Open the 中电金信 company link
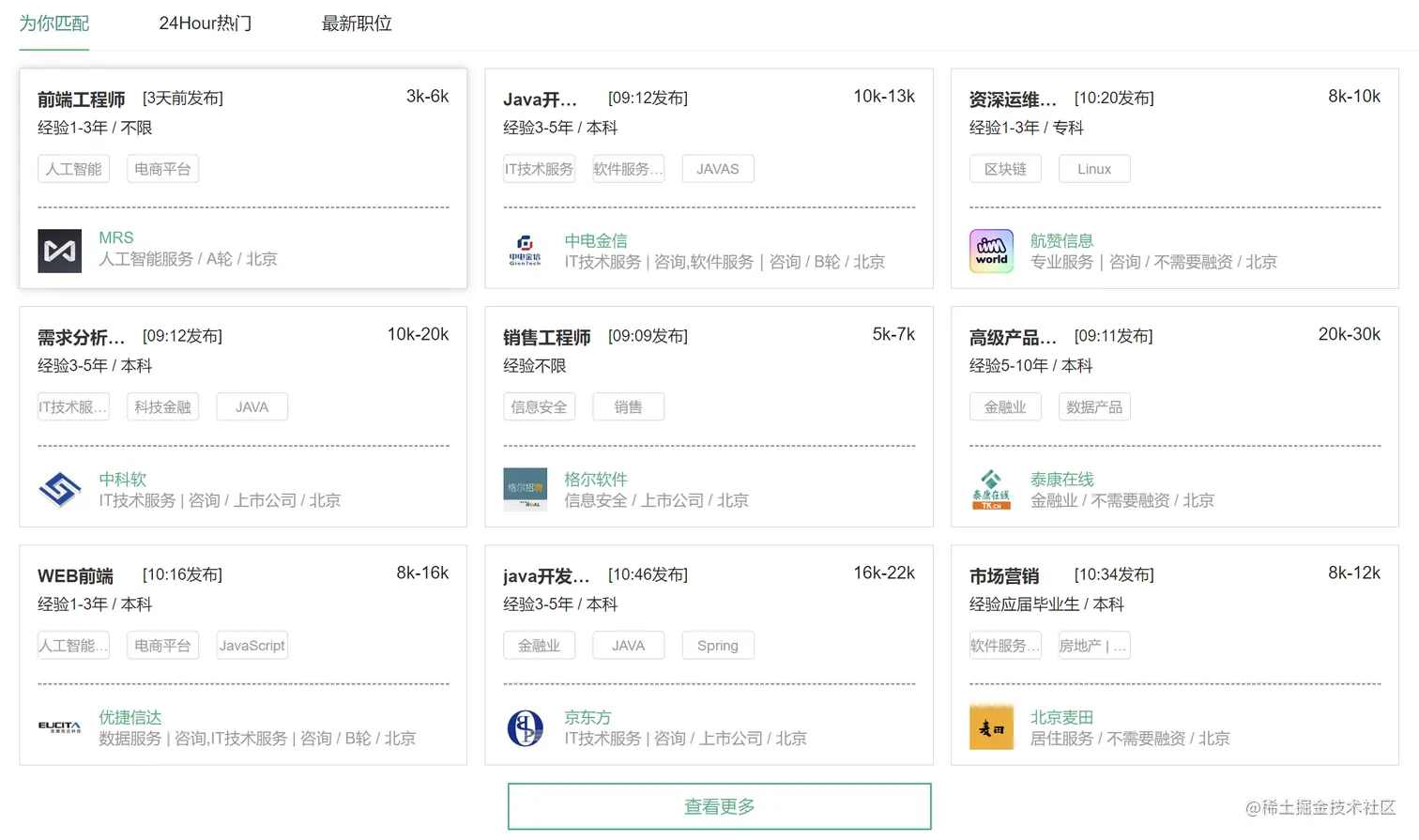 coord(599,239)
